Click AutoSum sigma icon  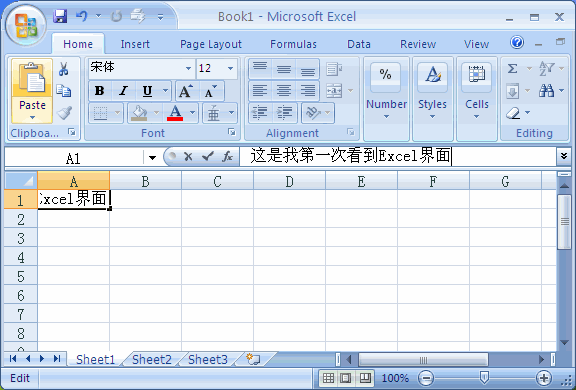point(512,69)
